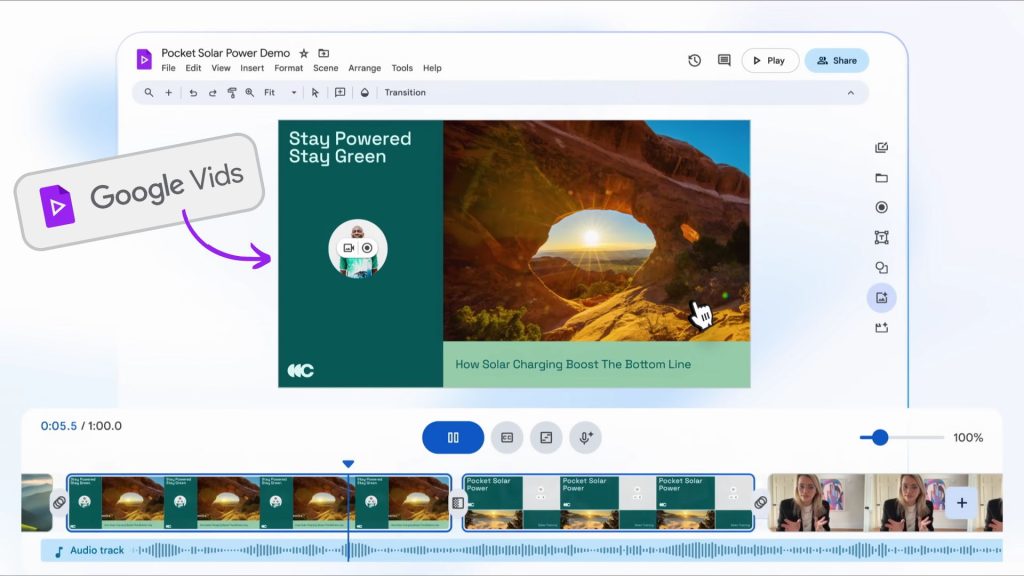The image size is (1024, 576).
Task: Star the Pocket Solar Power Demo file
Action: pyautogui.click(x=304, y=53)
